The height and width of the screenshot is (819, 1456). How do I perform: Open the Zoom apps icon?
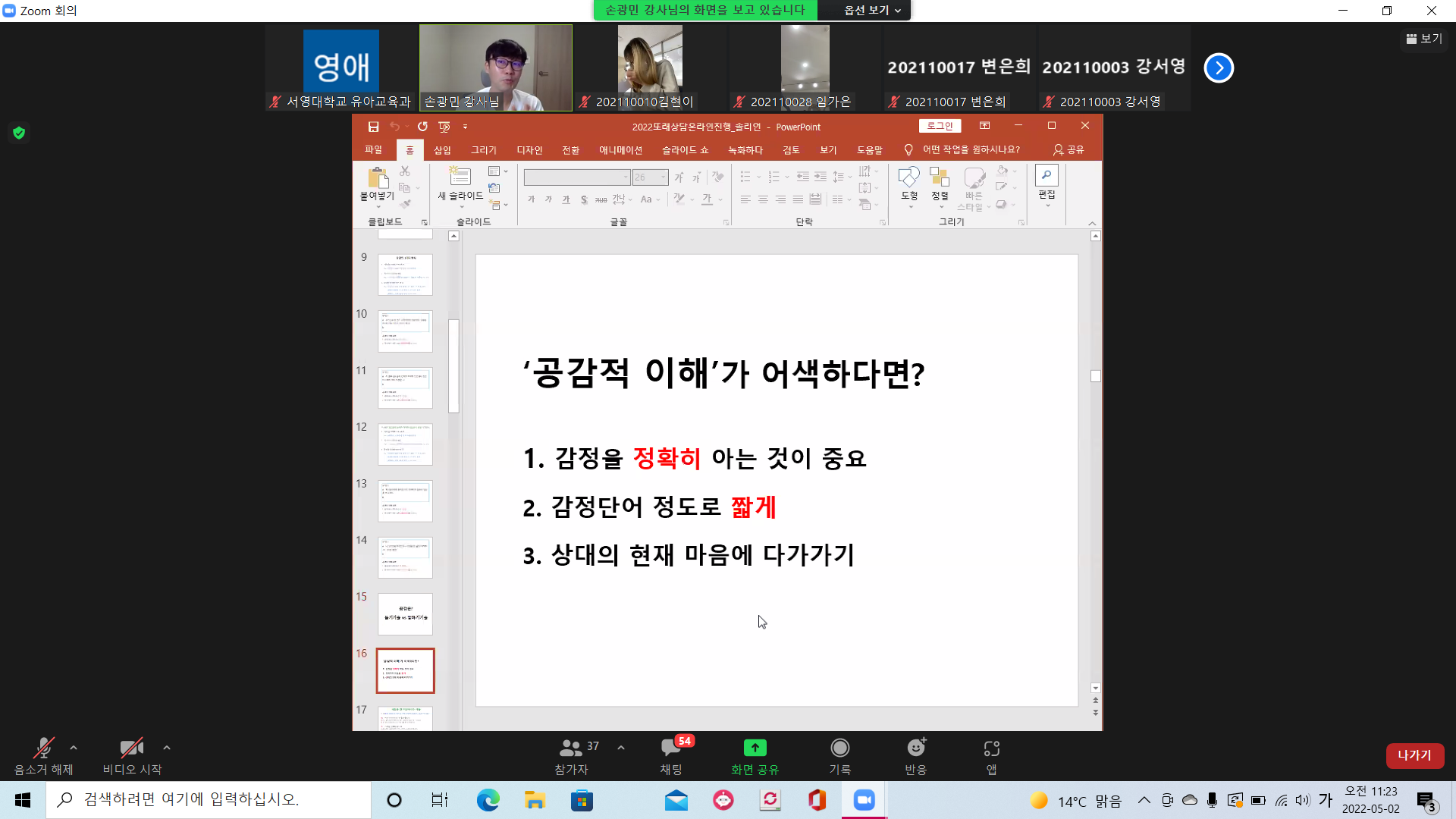pos(991,748)
